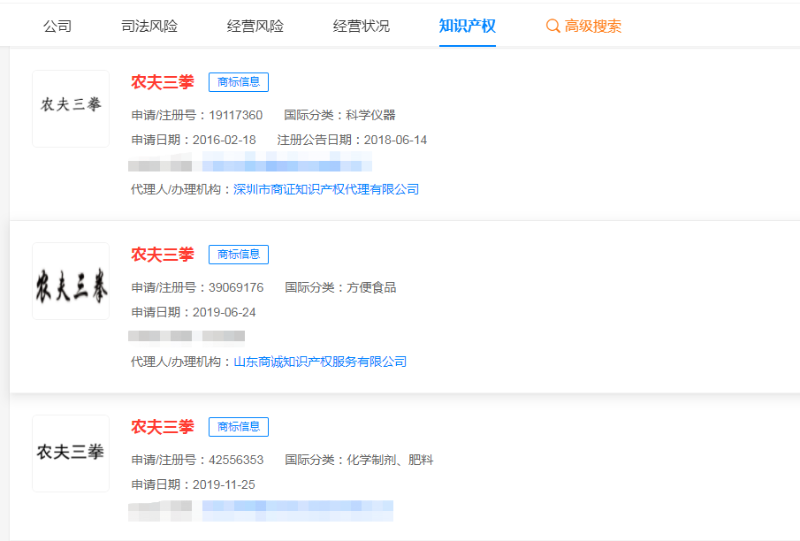
Task: Click the 高级搜索 magnifier icon
Action: (x=553, y=26)
